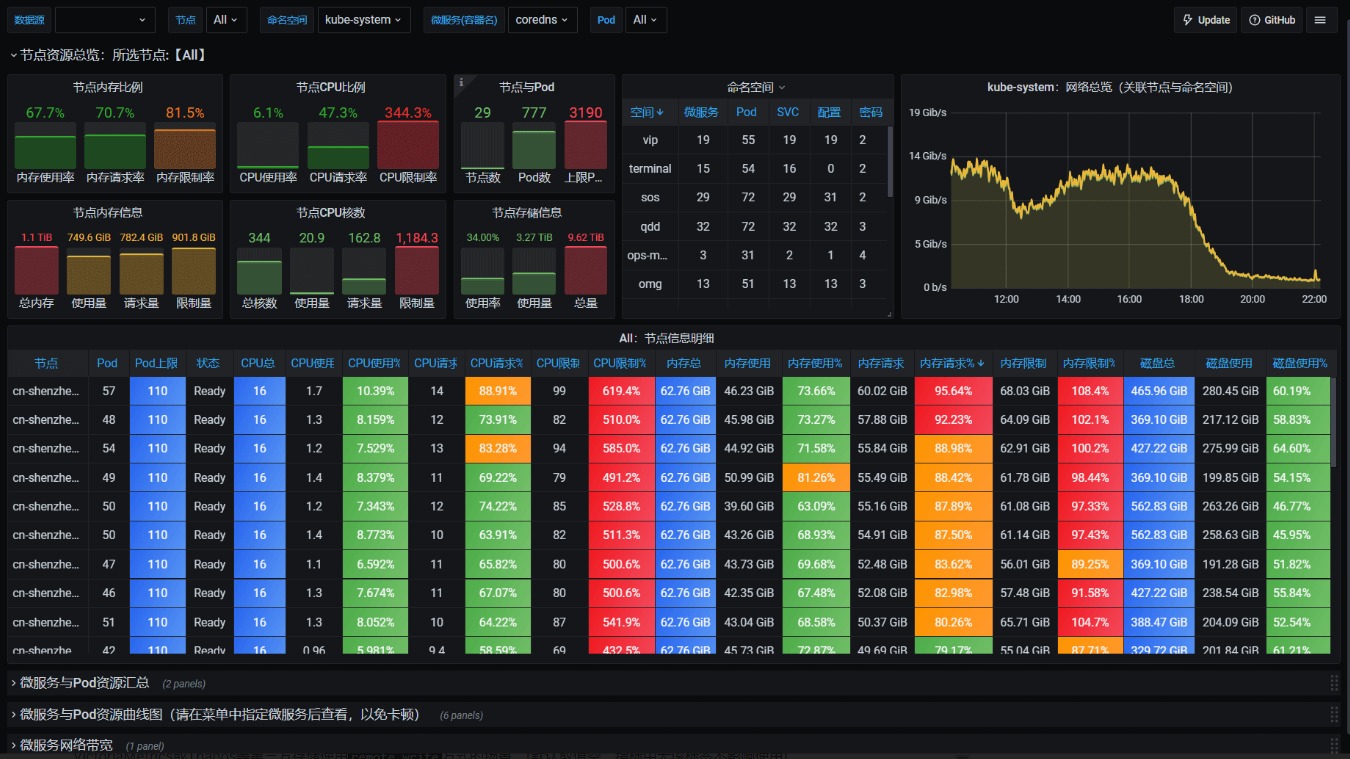Click the 使用率 34.00% storage gauge
This screenshot has width=1350, height=759.
tap(483, 271)
